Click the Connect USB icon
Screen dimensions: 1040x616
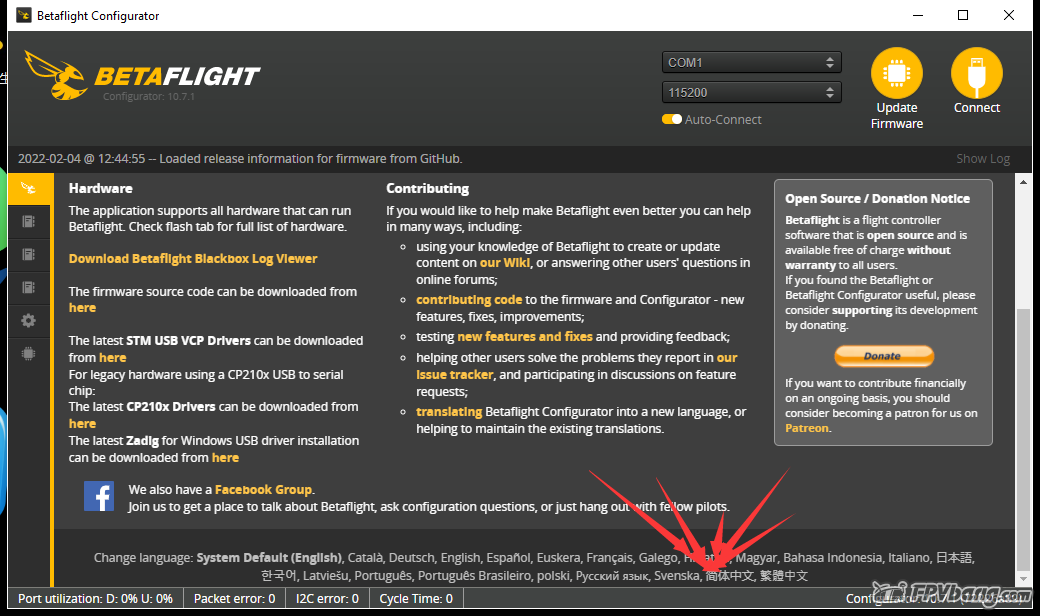(x=976, y=73)
